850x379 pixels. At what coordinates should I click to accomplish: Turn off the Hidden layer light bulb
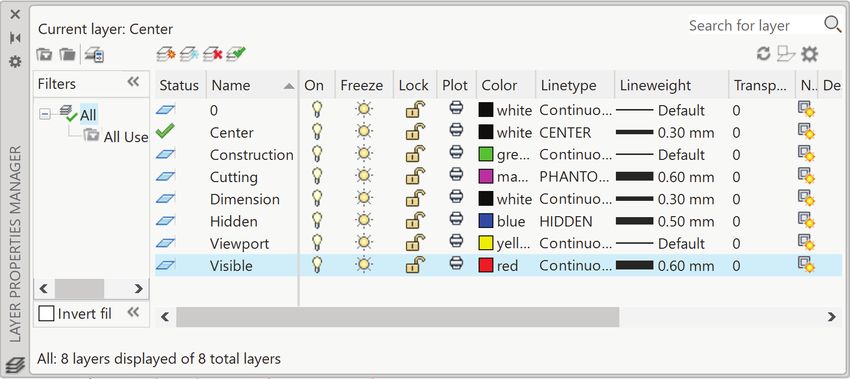pos(317,221)
